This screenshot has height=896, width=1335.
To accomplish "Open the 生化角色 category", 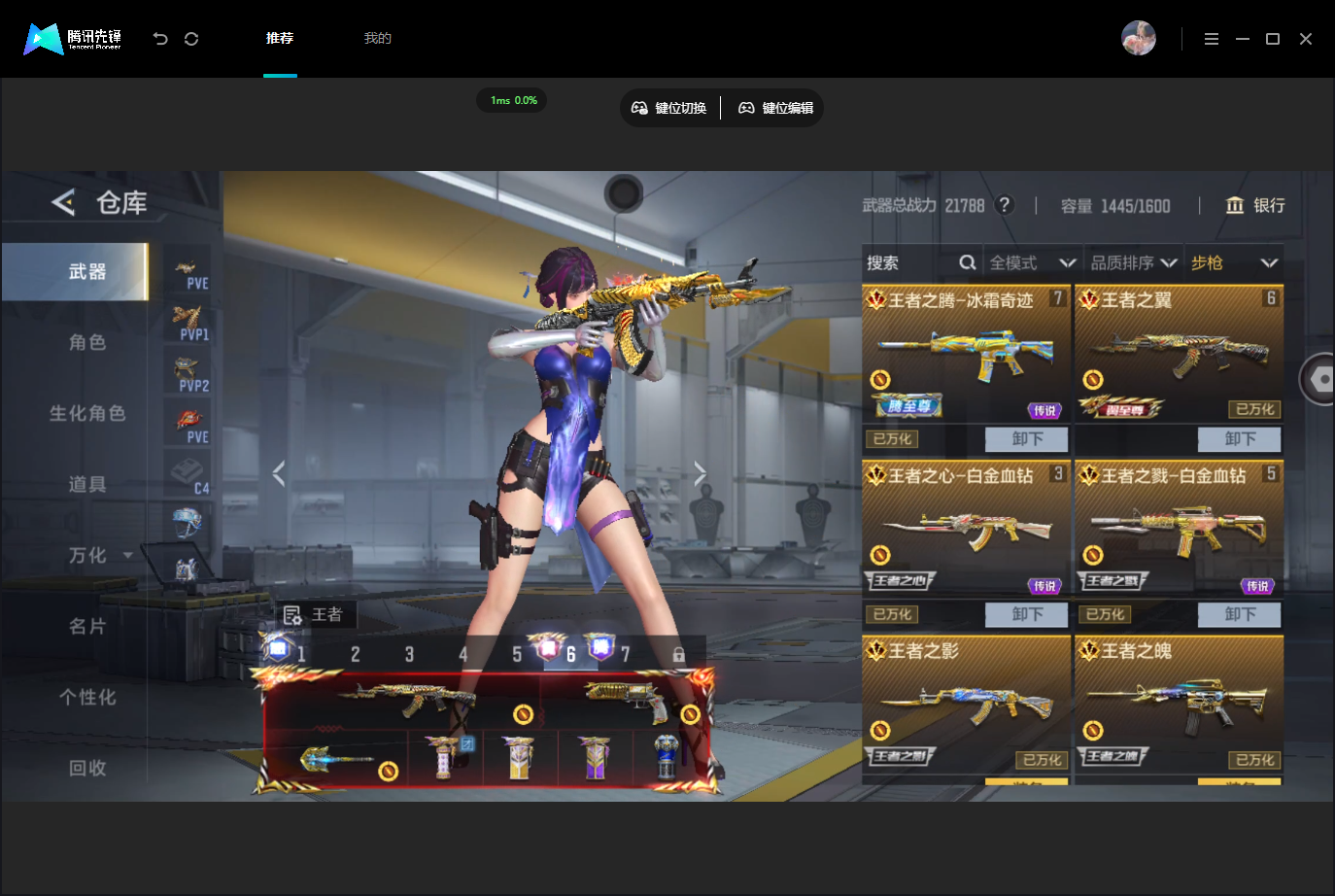I will 87,413.
